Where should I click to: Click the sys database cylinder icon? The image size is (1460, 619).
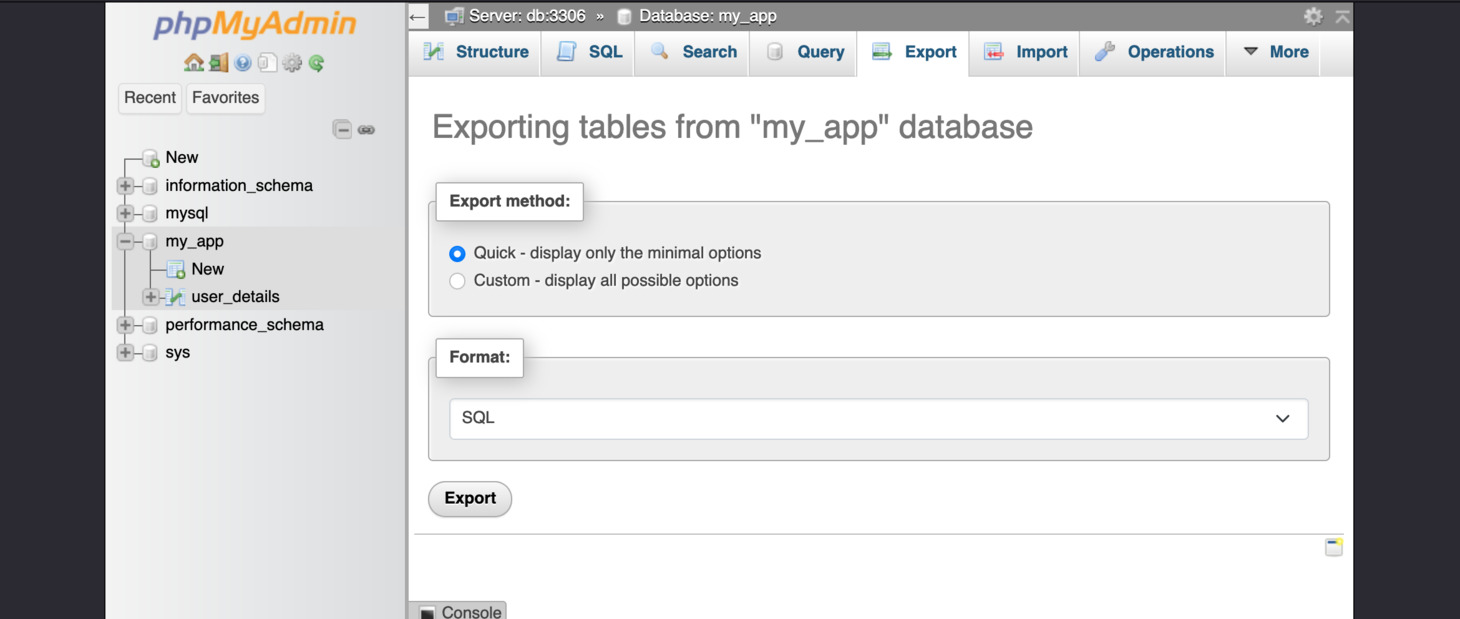[150, 353]
